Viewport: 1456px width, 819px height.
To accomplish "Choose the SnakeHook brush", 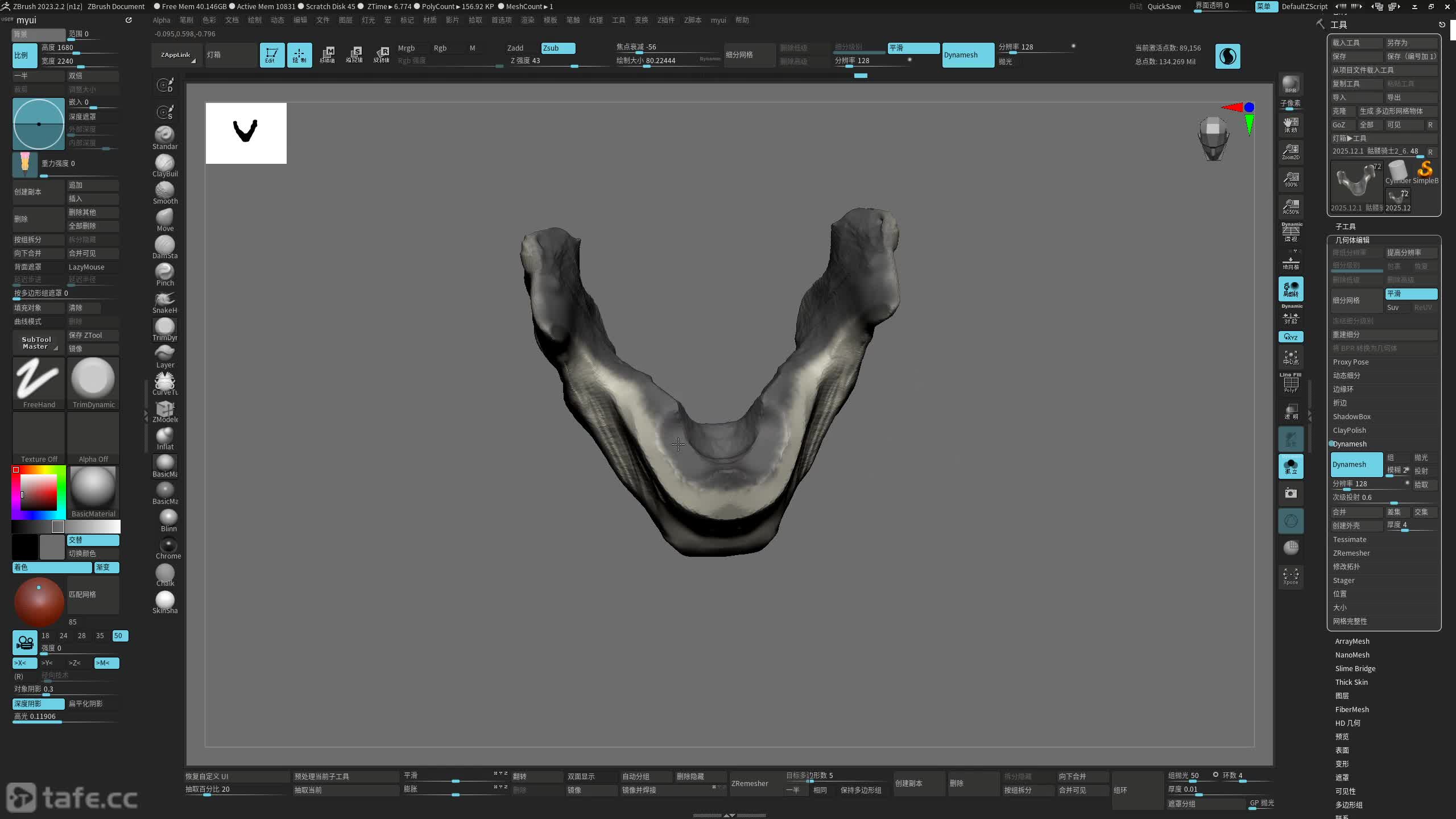I will click(x=165, y=300).
